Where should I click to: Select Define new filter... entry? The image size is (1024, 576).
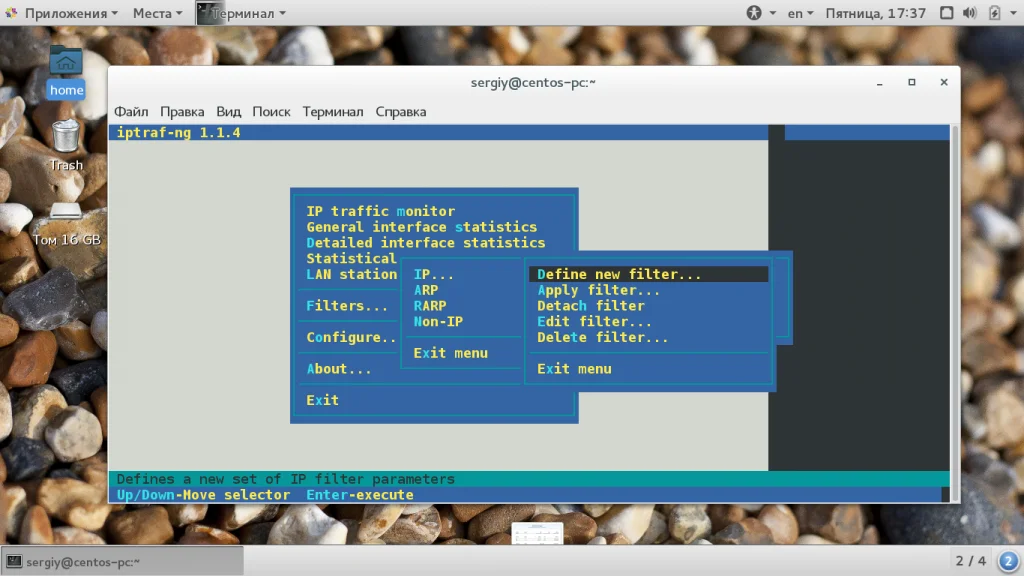tap(648, 274)
